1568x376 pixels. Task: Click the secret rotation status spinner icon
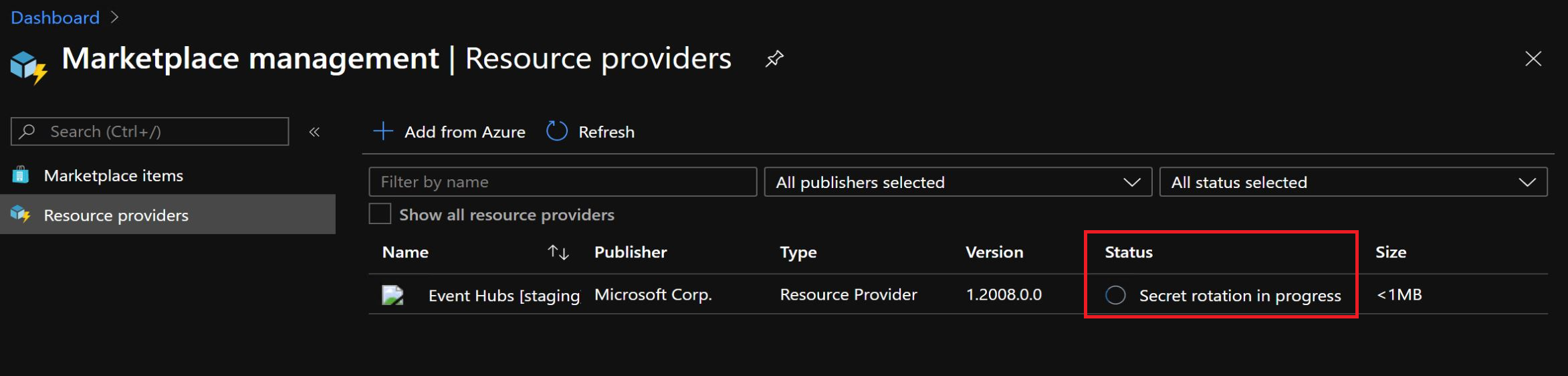tap(1115, 295)
